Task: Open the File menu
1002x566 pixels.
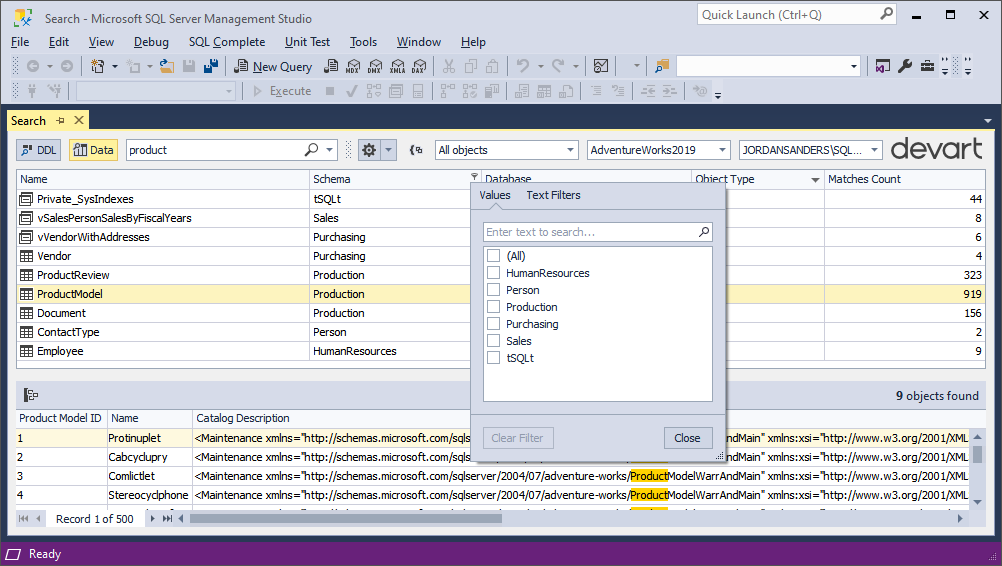Action: (x=20, y=42)
